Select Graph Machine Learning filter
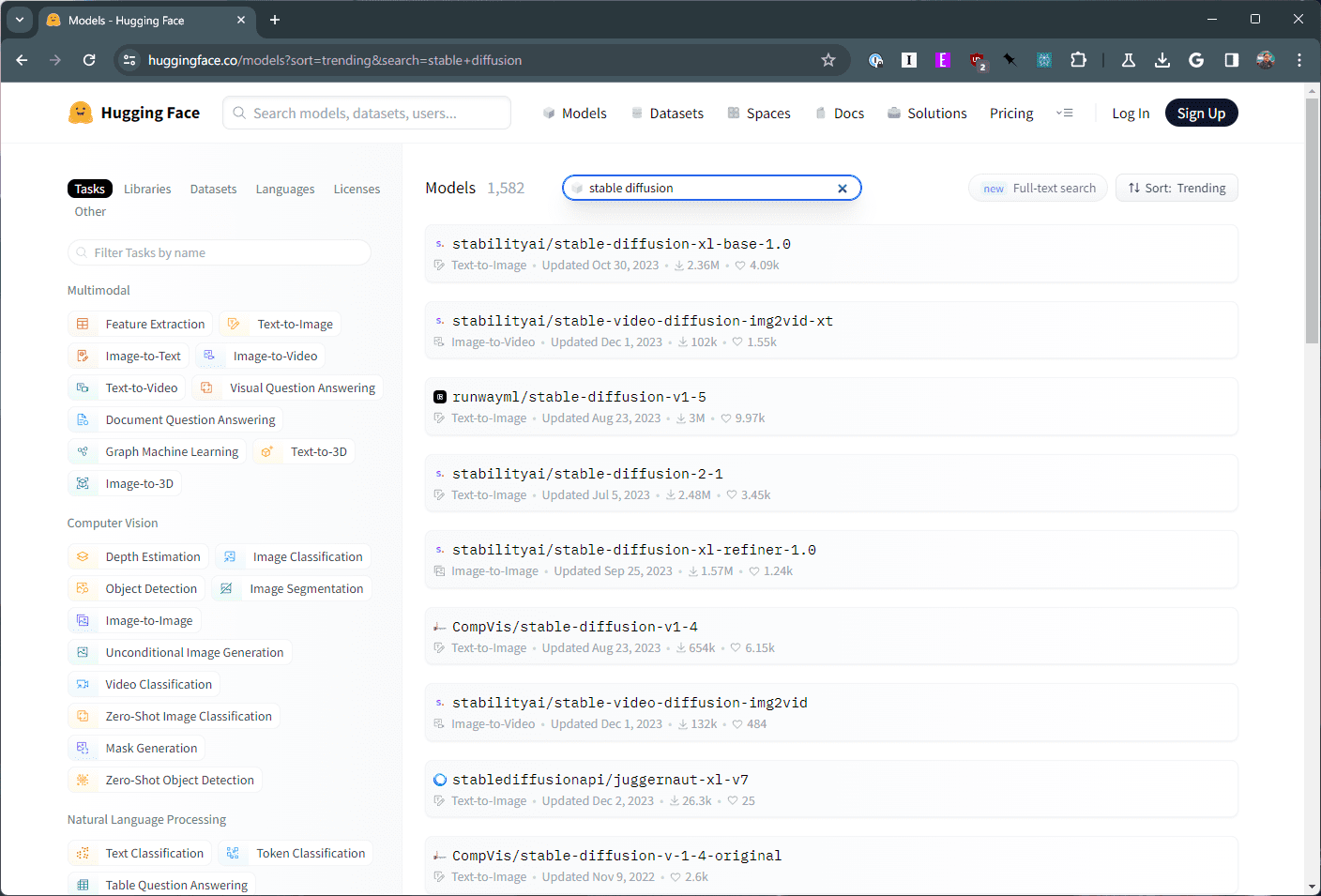Screen dimensions: 1321x896 (x=157, y=451)
